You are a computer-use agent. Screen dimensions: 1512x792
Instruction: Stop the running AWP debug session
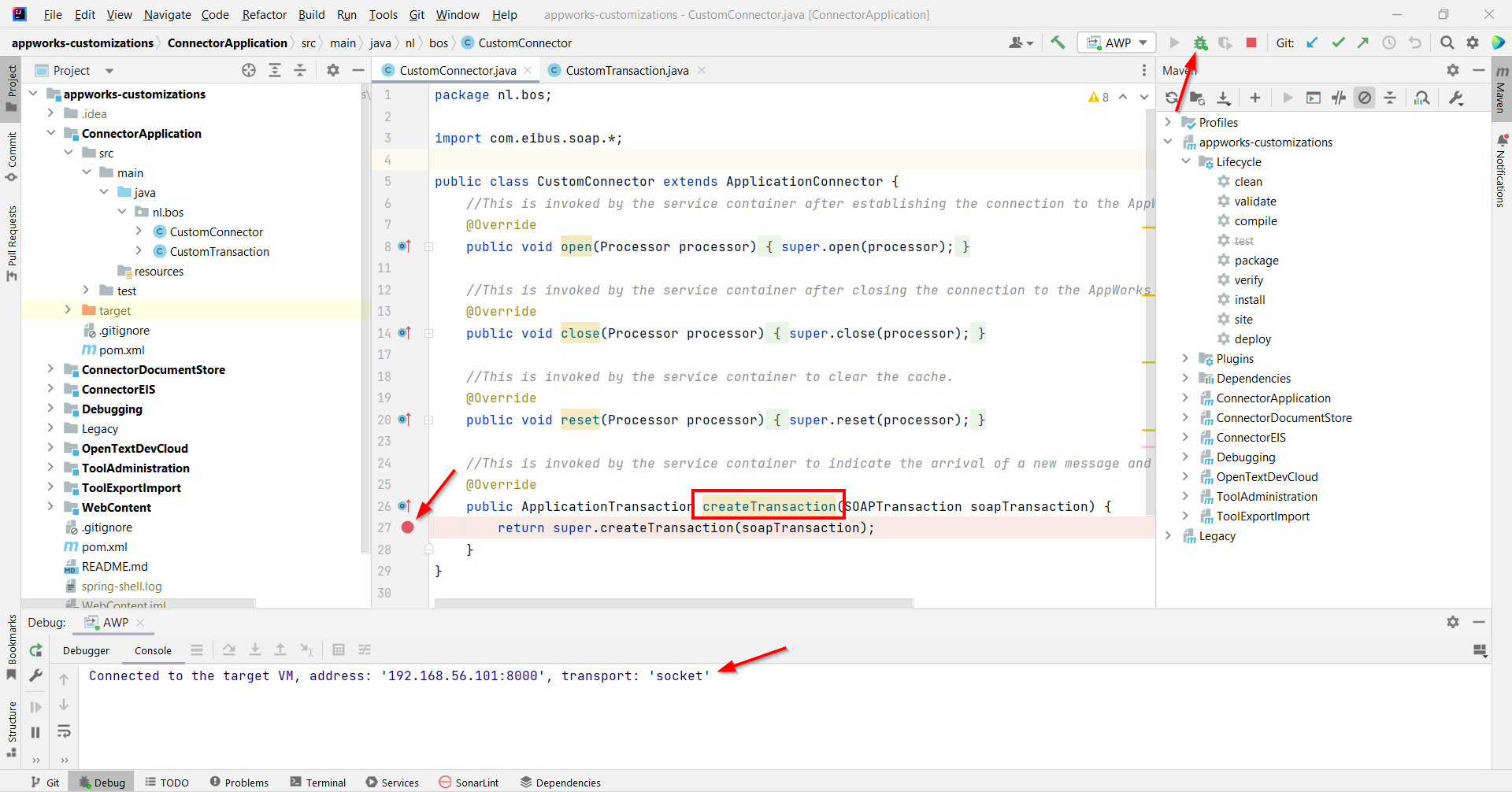click(x=1251, y=43)
